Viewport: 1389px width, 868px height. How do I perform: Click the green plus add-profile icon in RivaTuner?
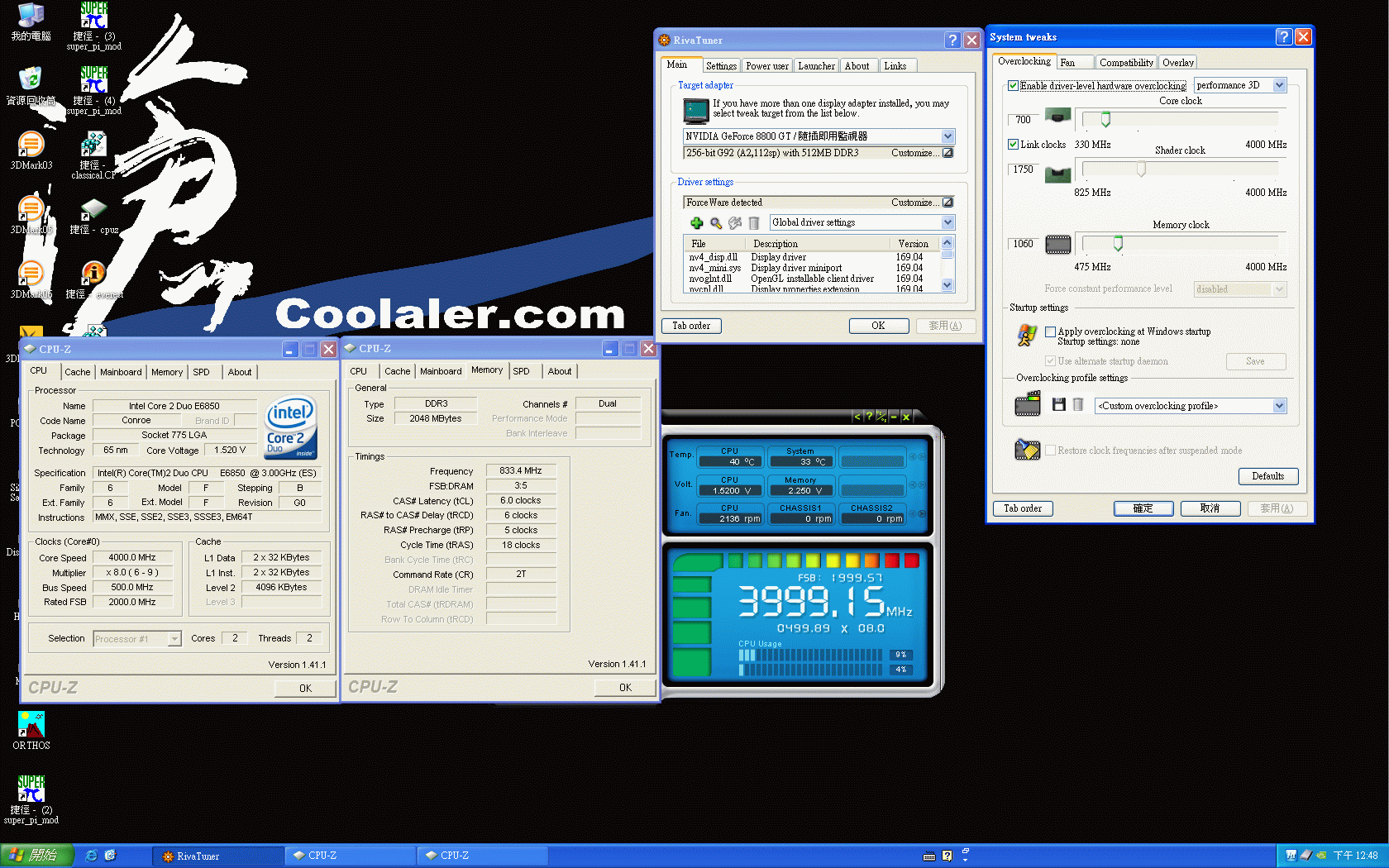pyautogui.click(x=696, y=223)
